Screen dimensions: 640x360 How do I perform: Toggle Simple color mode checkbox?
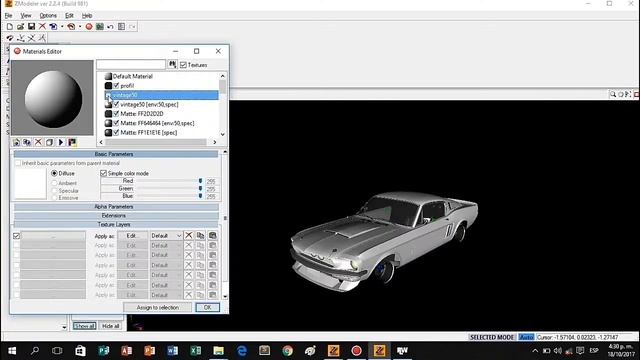click(103, 173)
